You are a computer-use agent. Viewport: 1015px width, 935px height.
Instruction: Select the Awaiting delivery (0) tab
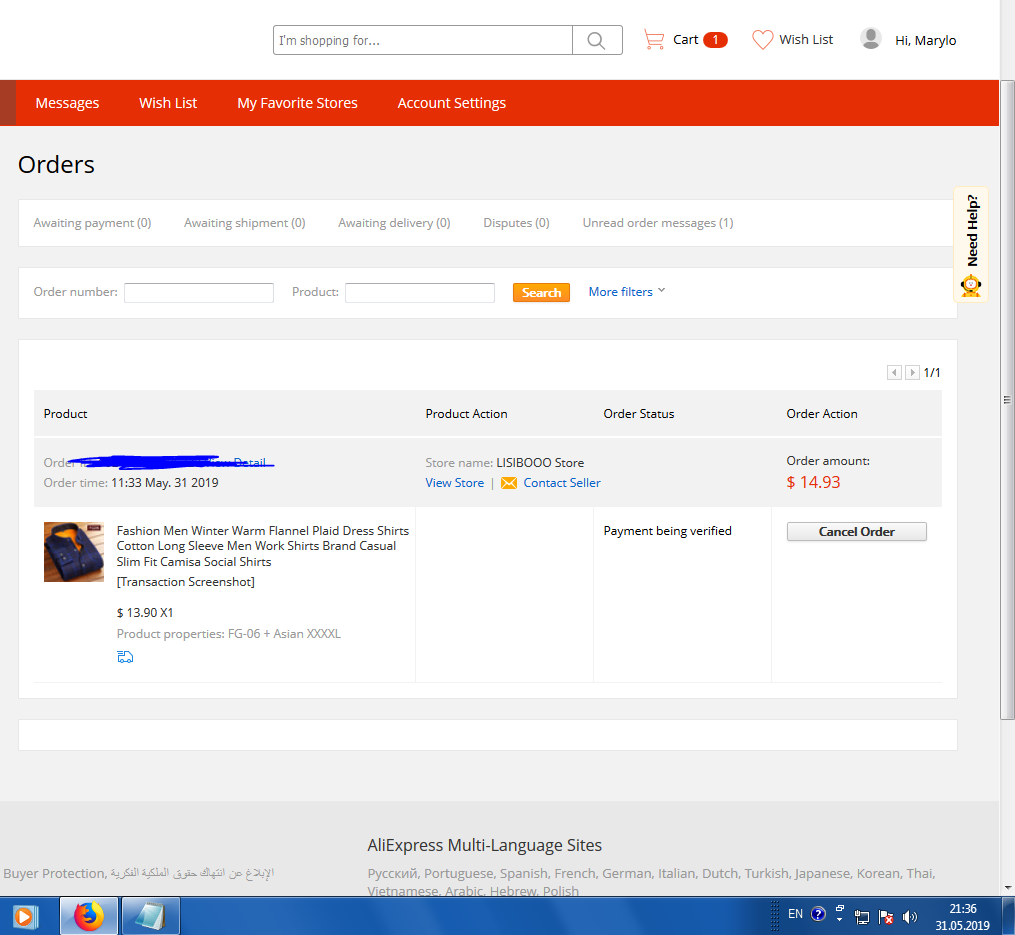pos(394,223)
